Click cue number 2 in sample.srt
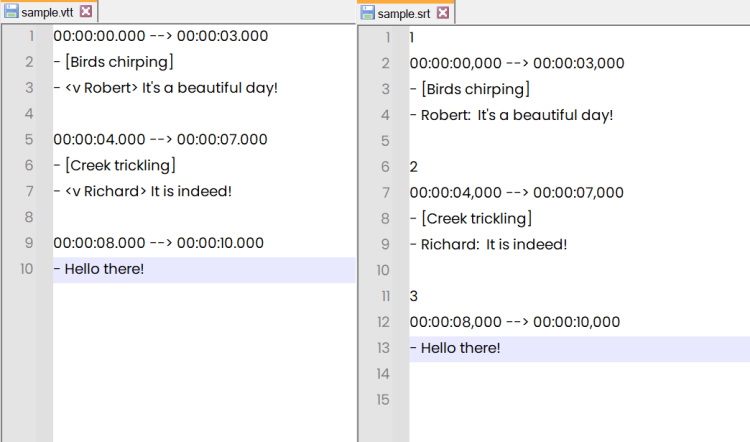 (x=414, y=166)
